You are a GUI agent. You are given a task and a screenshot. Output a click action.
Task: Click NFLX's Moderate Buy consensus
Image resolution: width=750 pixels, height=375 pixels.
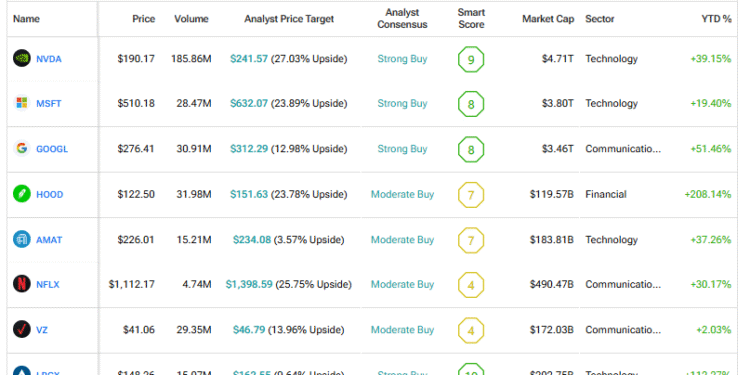[402, 285]
